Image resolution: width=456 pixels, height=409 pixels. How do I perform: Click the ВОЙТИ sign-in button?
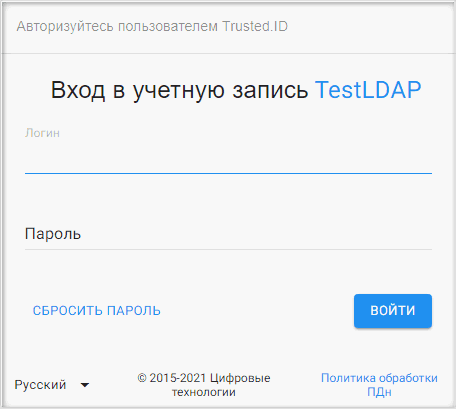tap(393, 311)
